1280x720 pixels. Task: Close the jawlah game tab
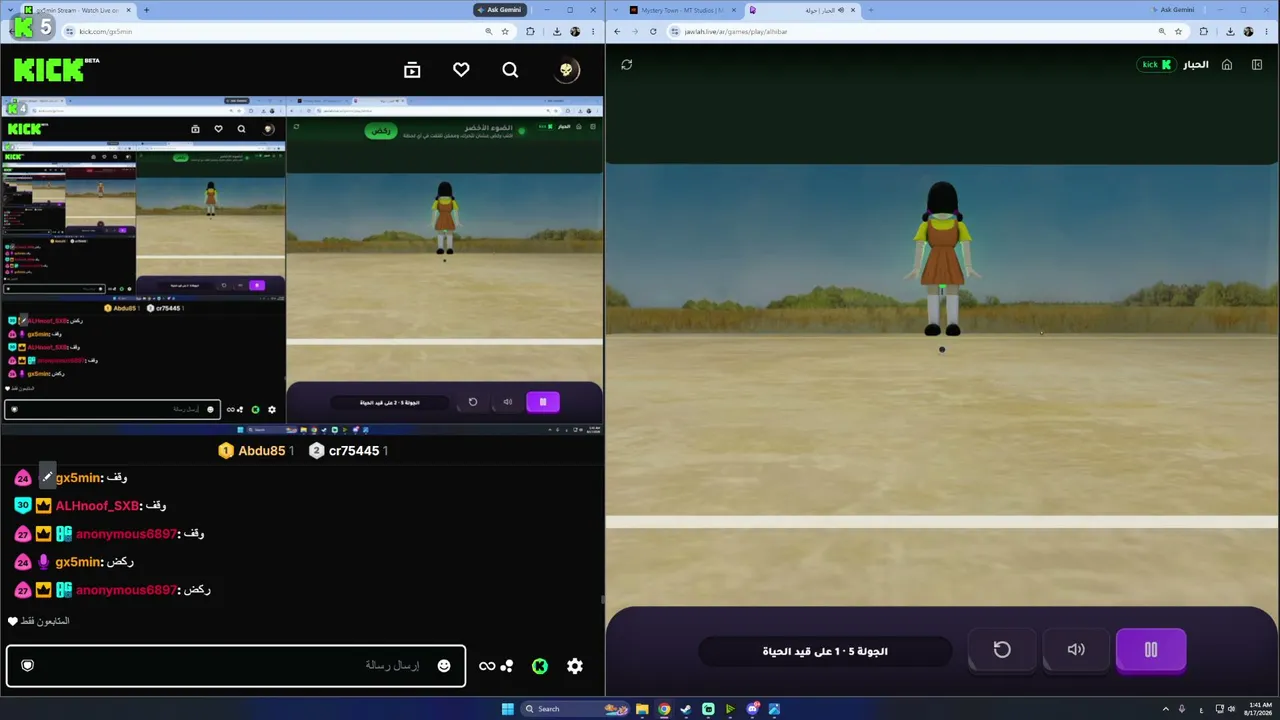pos(855,10)
